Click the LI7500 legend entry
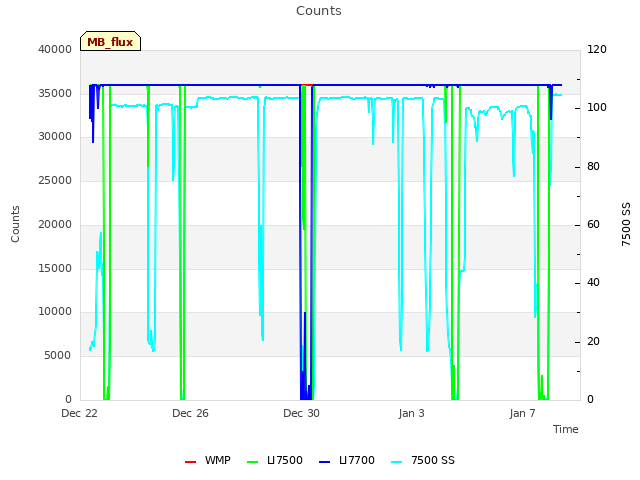640x480 pixels. [x=275, y=460]
